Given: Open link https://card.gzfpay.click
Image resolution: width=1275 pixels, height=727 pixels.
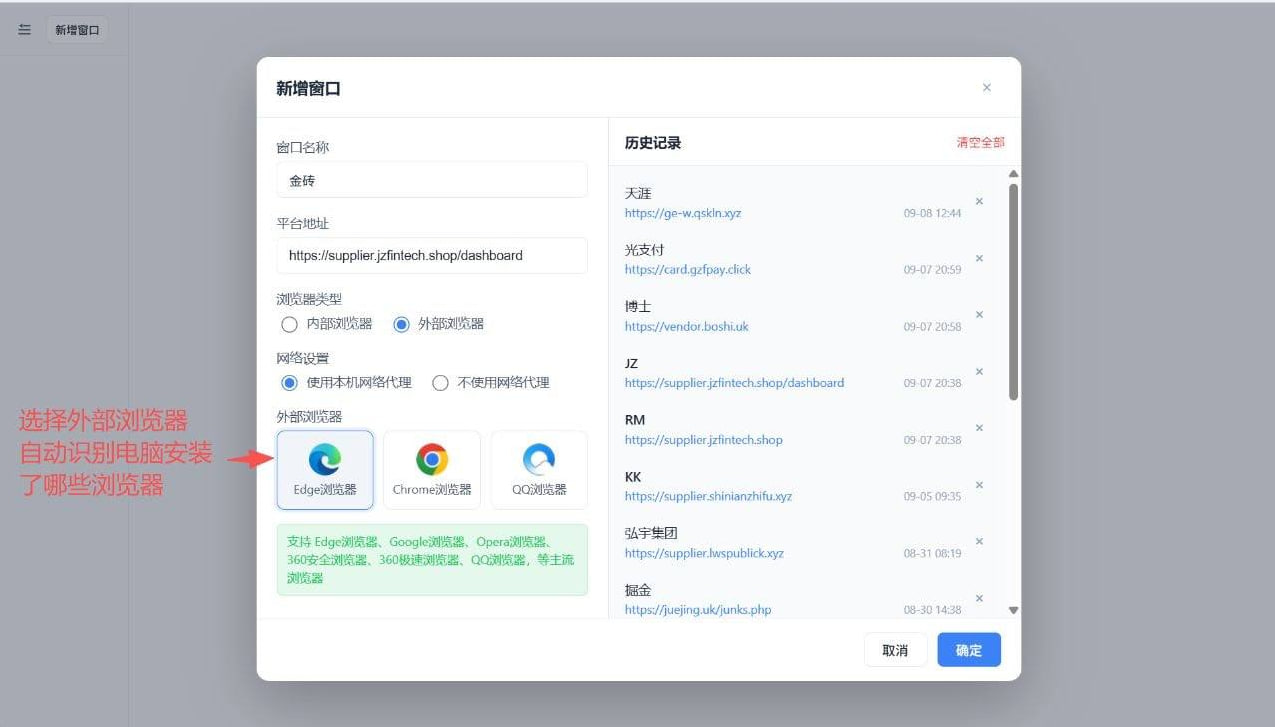Looking at the screenshot, I should [688, 270].
